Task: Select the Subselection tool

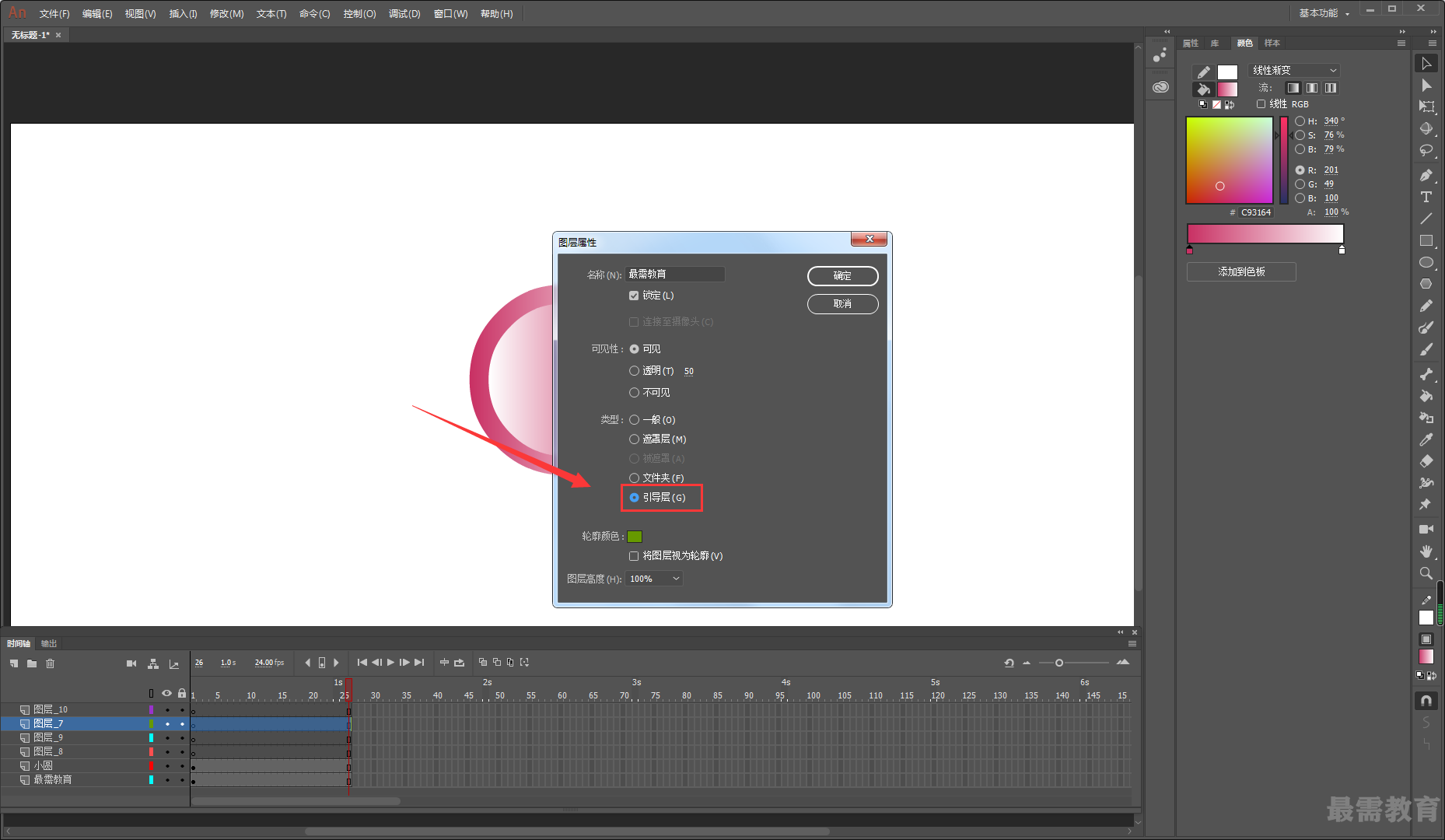Action: [1426, 86]
